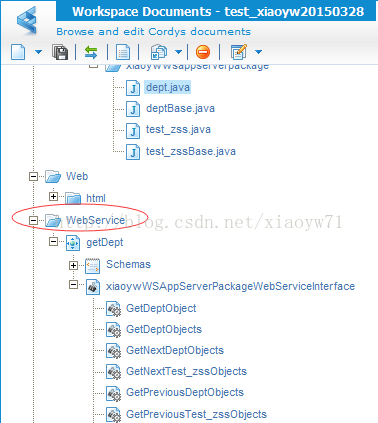Expand the Schemas node

point(73,266)
